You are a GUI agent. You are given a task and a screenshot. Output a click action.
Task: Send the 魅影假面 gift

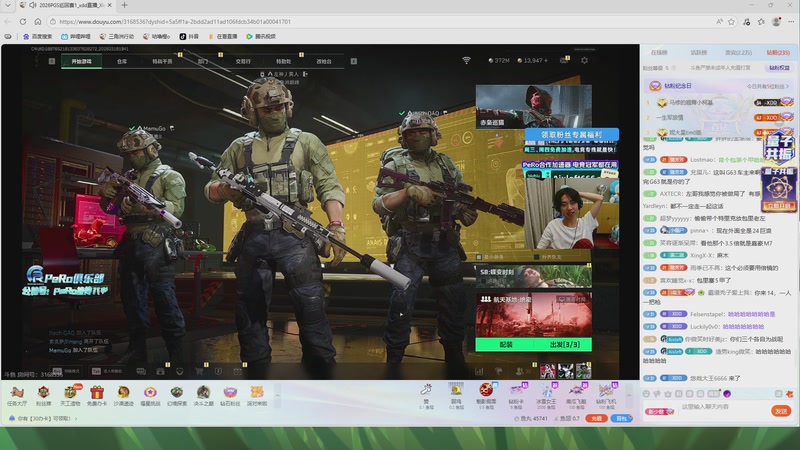pyautogui.click(x=486, y=396)
